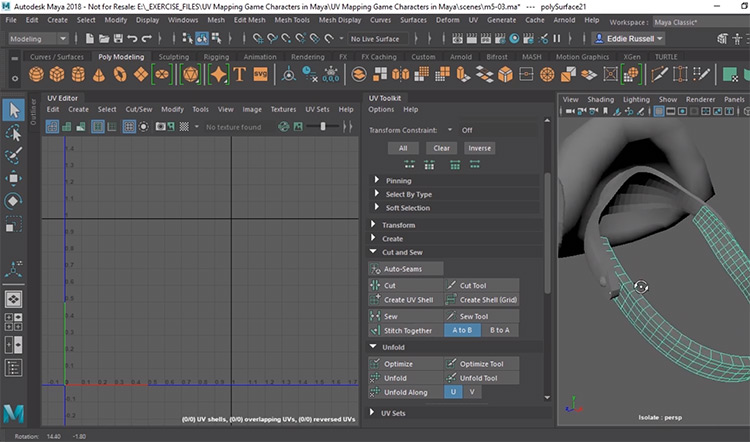Toggle A to B stitch direction
Image resolution: width=750 pixels, height=442 pixels.
coord(462,330)
